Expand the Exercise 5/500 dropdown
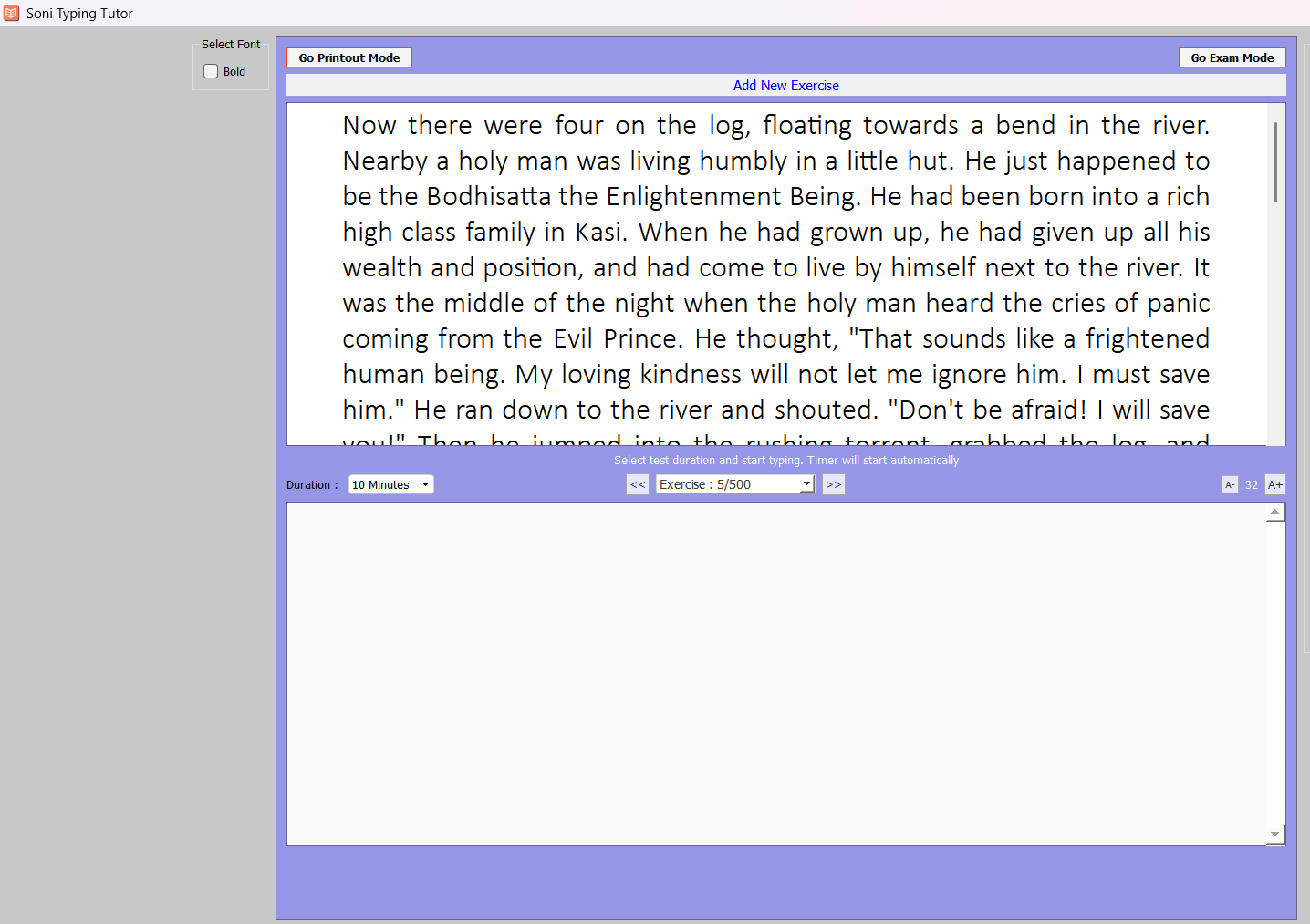1310x924 pixels. [734, 484]
